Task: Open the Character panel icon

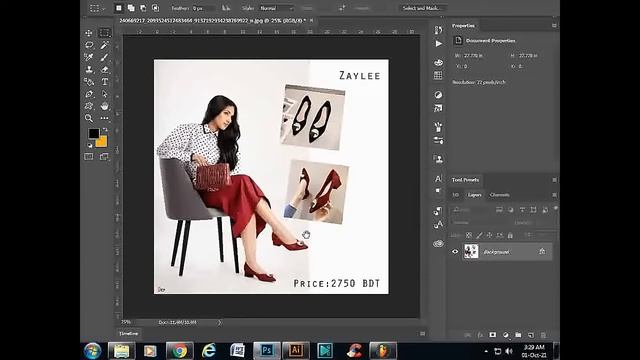Action: coord(438,179)
